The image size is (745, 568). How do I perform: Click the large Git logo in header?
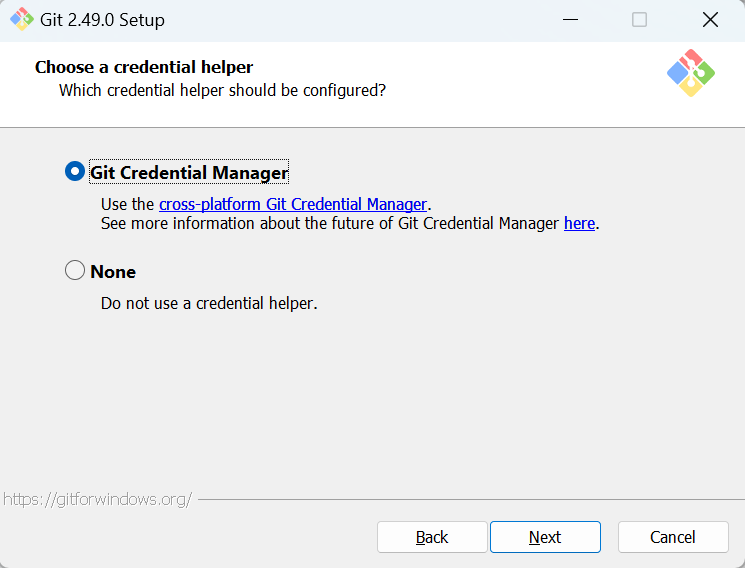point(691,73)
